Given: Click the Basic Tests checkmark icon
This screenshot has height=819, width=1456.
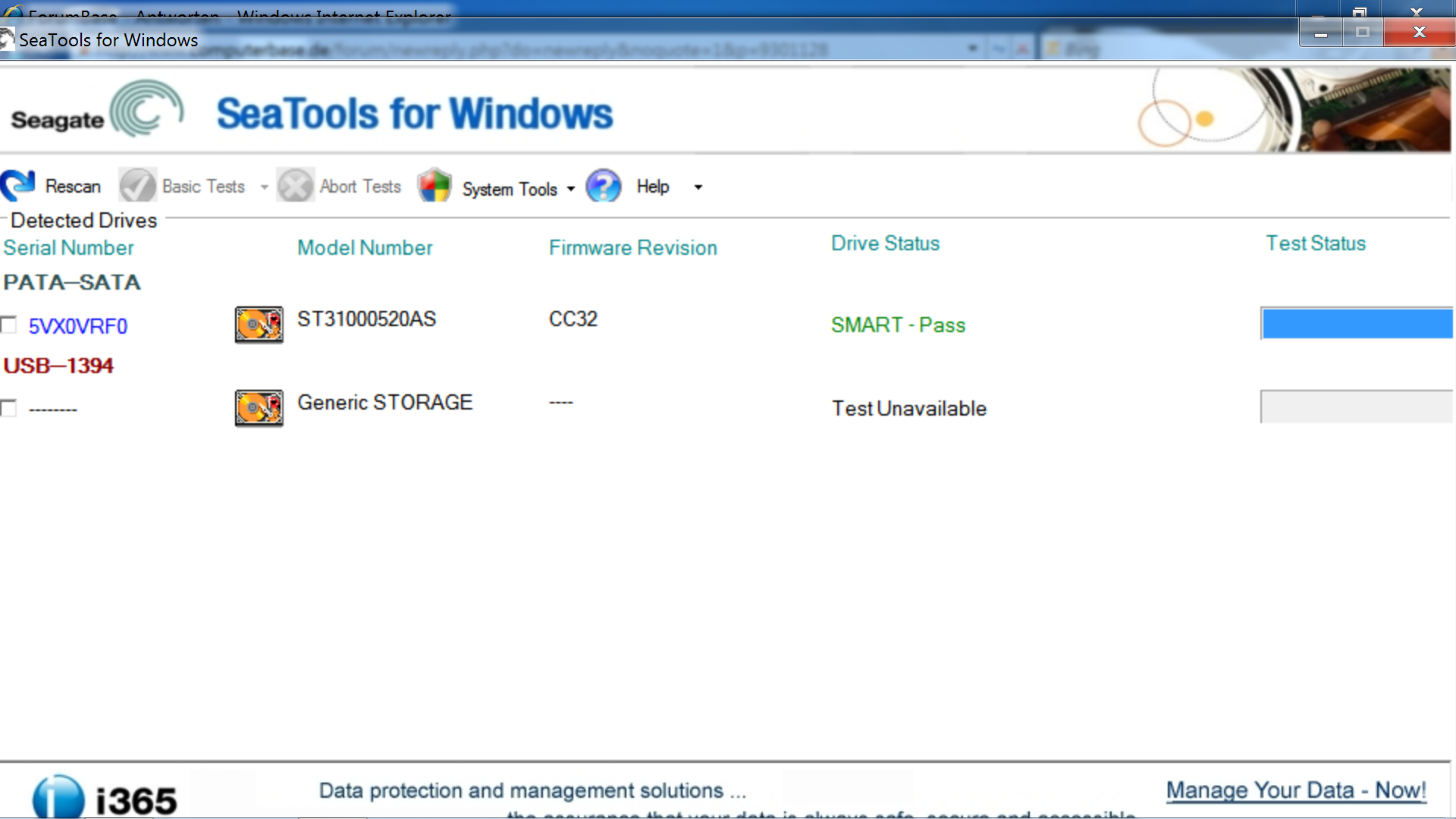Looking at the screenshot, I should click(137, 186).
